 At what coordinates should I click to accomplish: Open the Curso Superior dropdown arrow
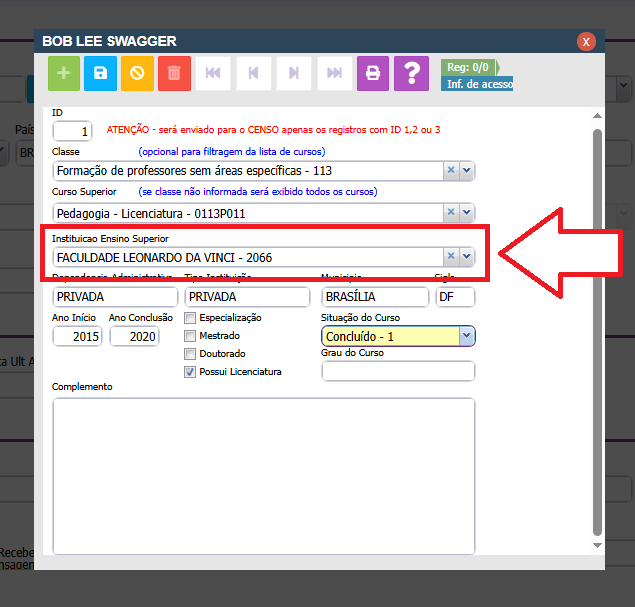[x=466, y=212]
